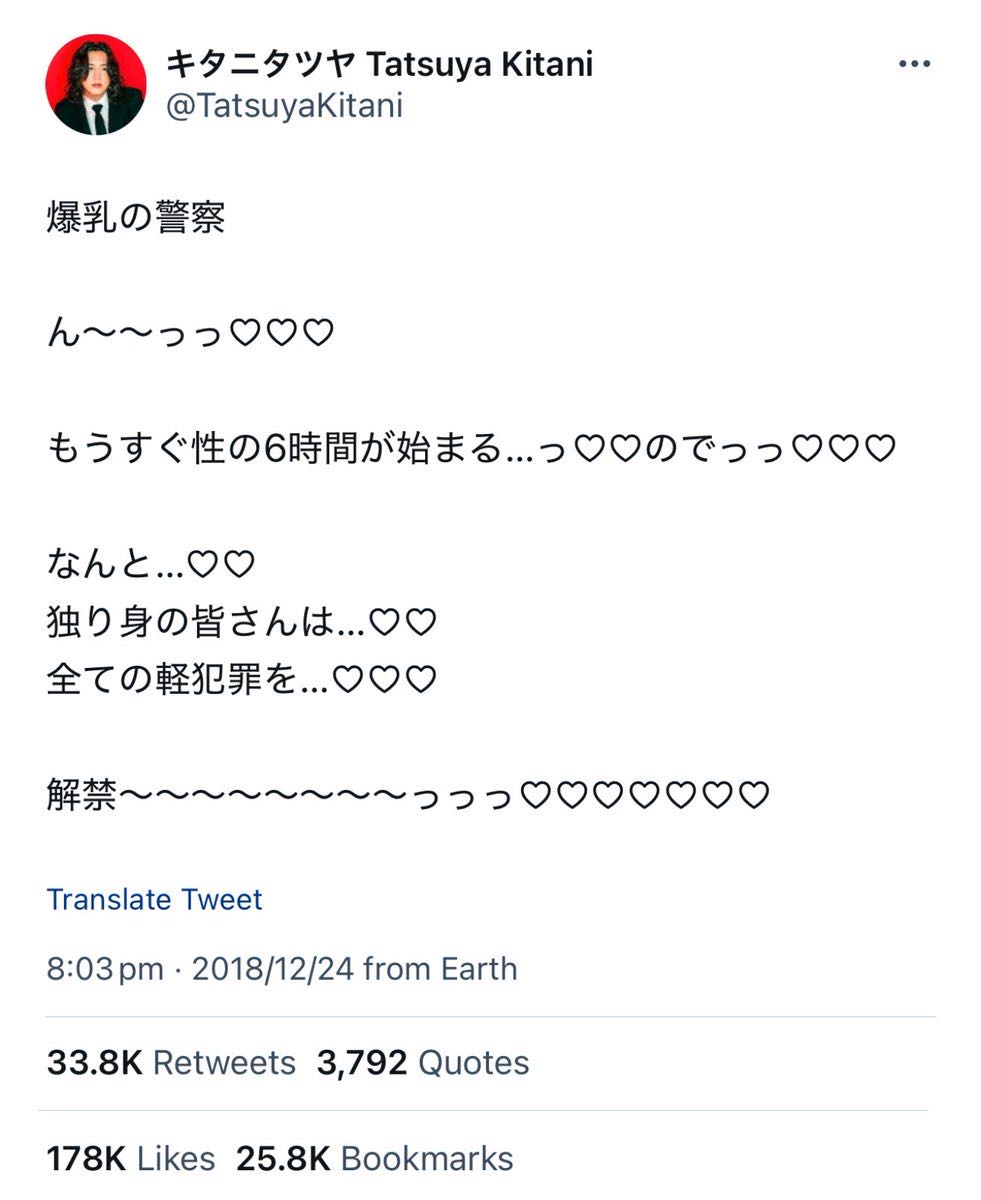Screen dimensions: 981x1200
Task: Click Tatsuya Kitani's profile avatar
Action: [x=96, y=85]
